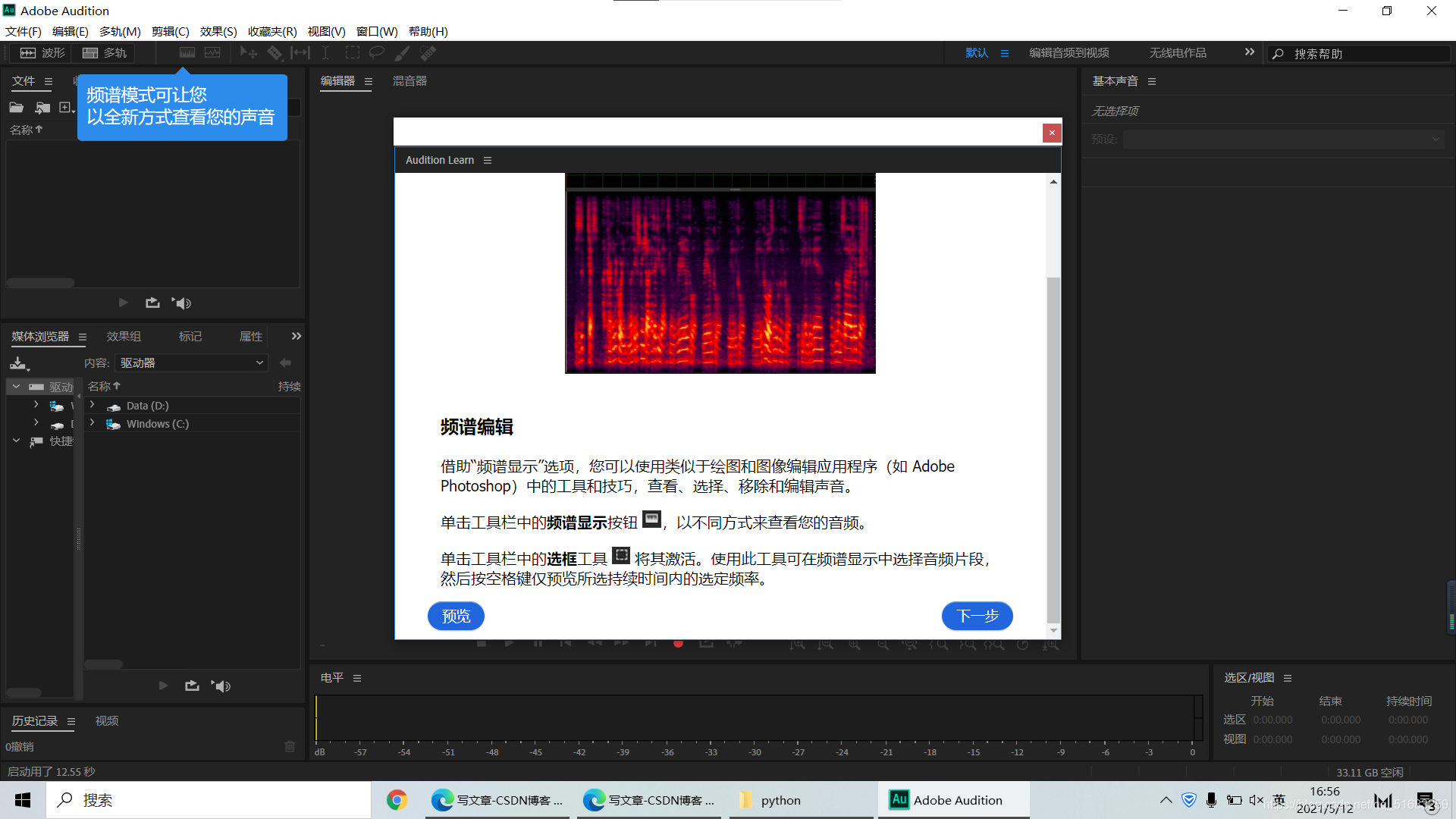
Task: Toggle the spectral pitch display button
Action: click(212, 53)
